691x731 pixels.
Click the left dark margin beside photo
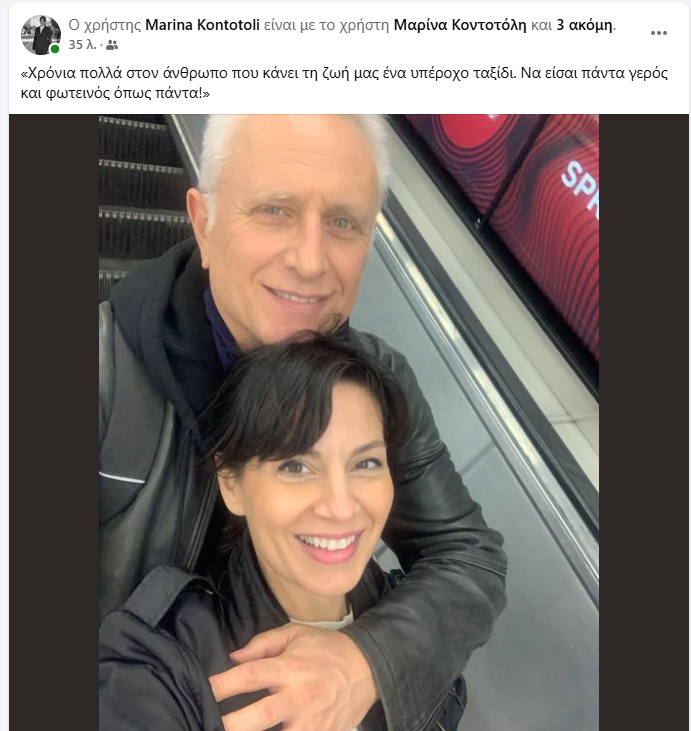54,422
